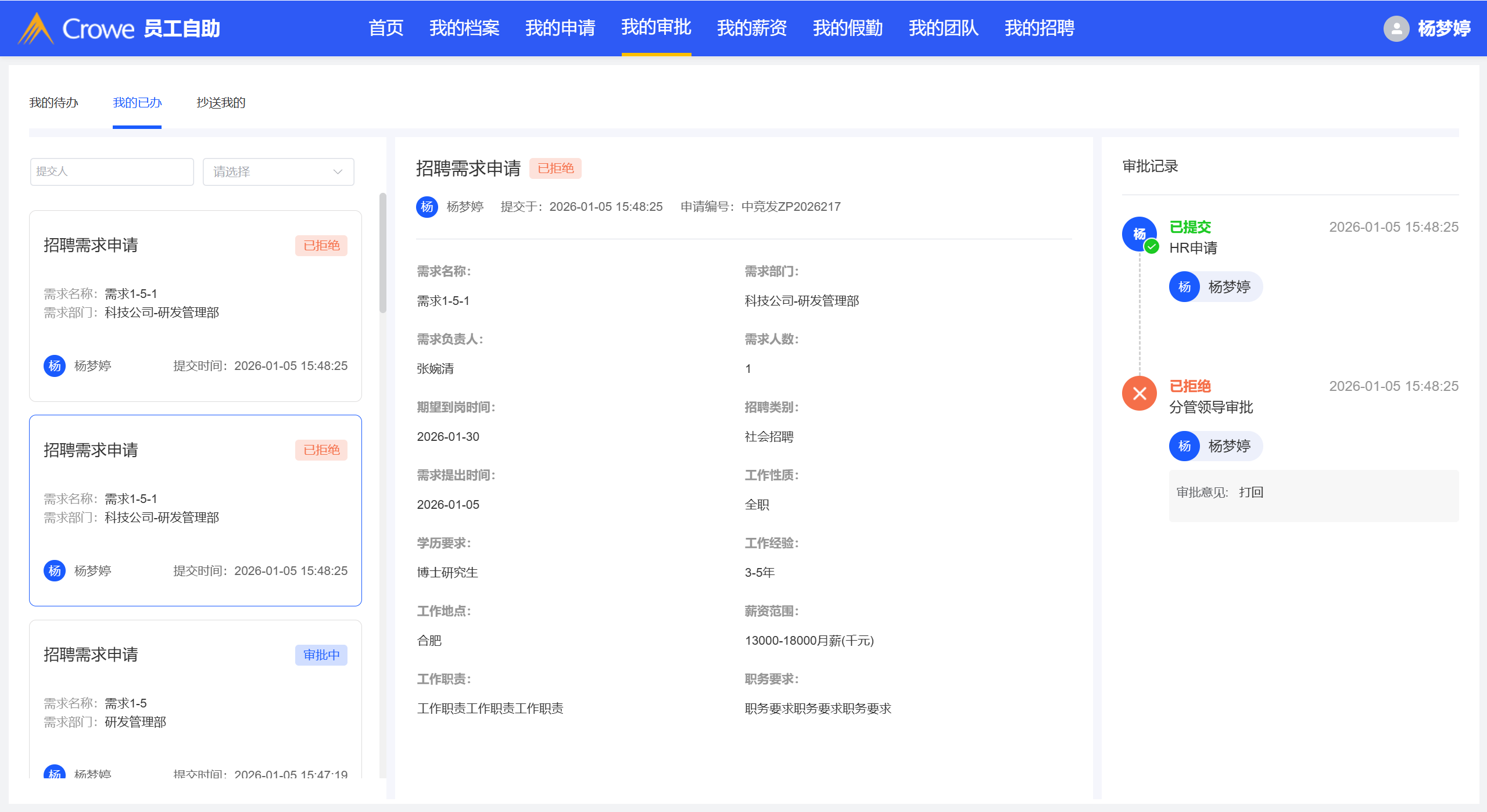Click the 提交人 search input field

point(112,172)
